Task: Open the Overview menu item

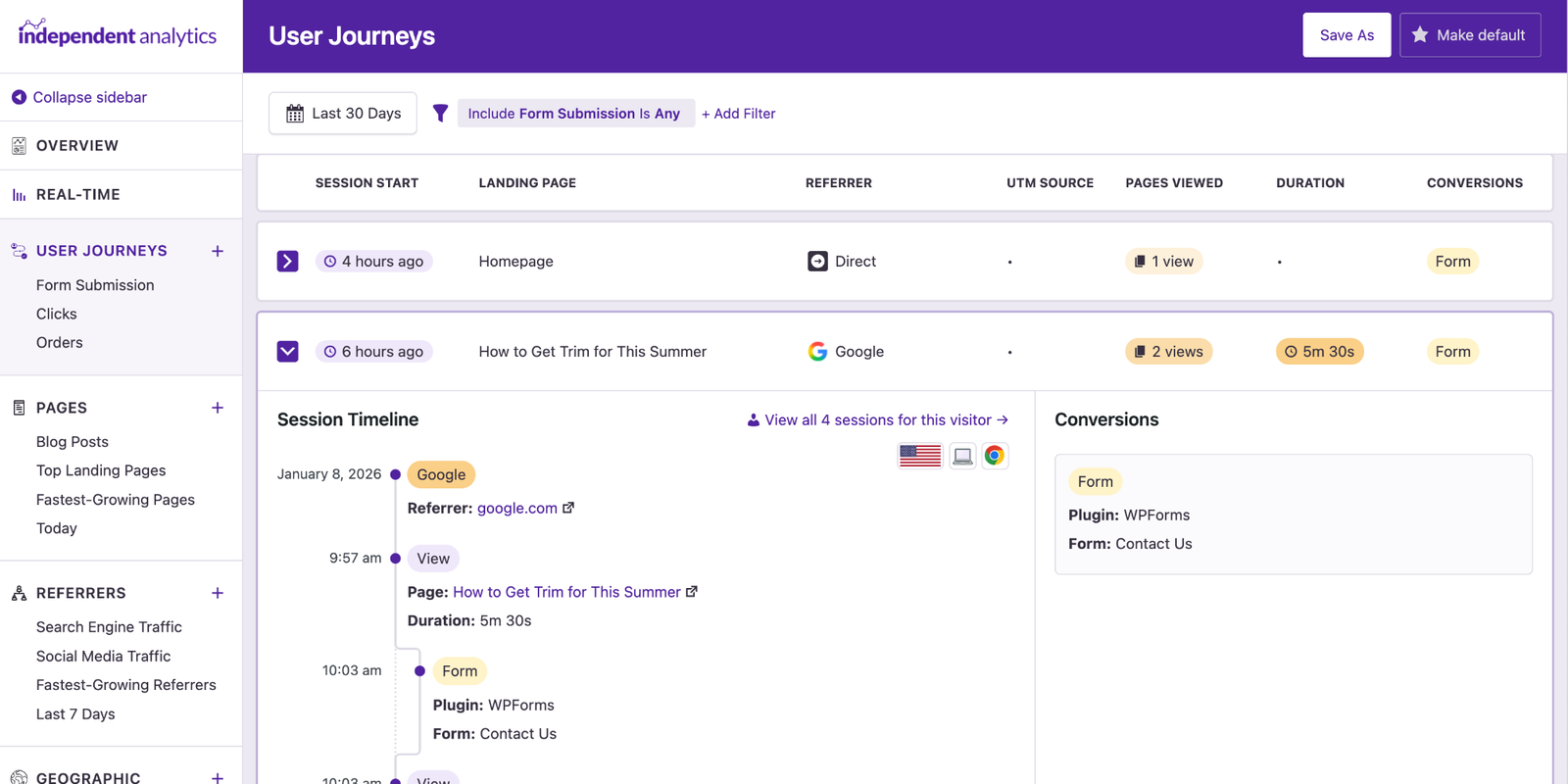Action: pyautogui.click(x=77, y=146)
